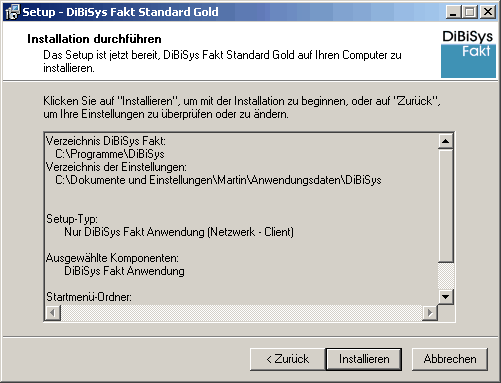Click the vertical scrollbar thumb
The image size is (501, 383).
[x=445, y=206]
